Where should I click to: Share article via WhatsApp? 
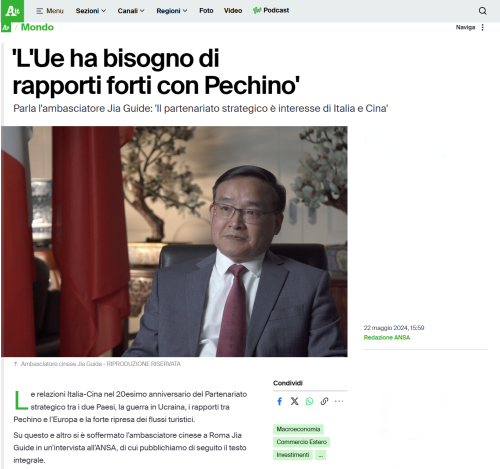click(309, 401)
